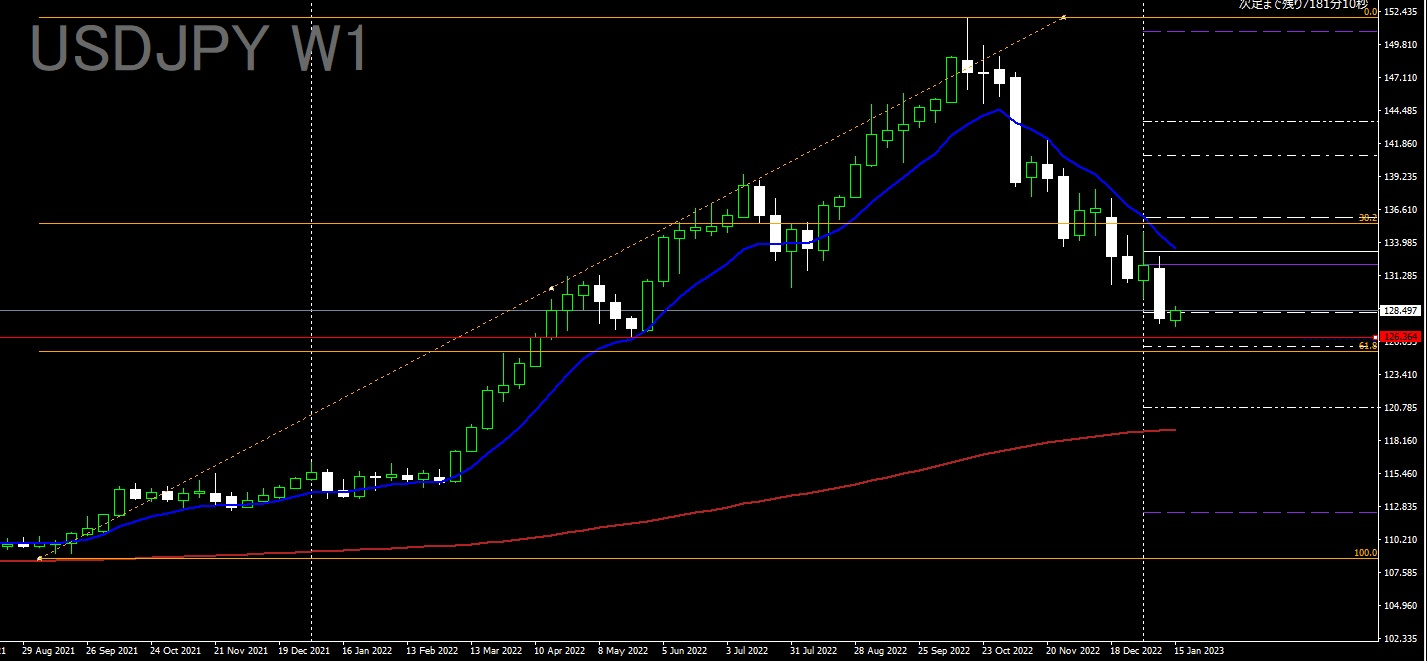The height and width of the screenshot is (661, 1427).
Task: Click the Fibonacci 0.0 level label
Action: point(1371,11)
